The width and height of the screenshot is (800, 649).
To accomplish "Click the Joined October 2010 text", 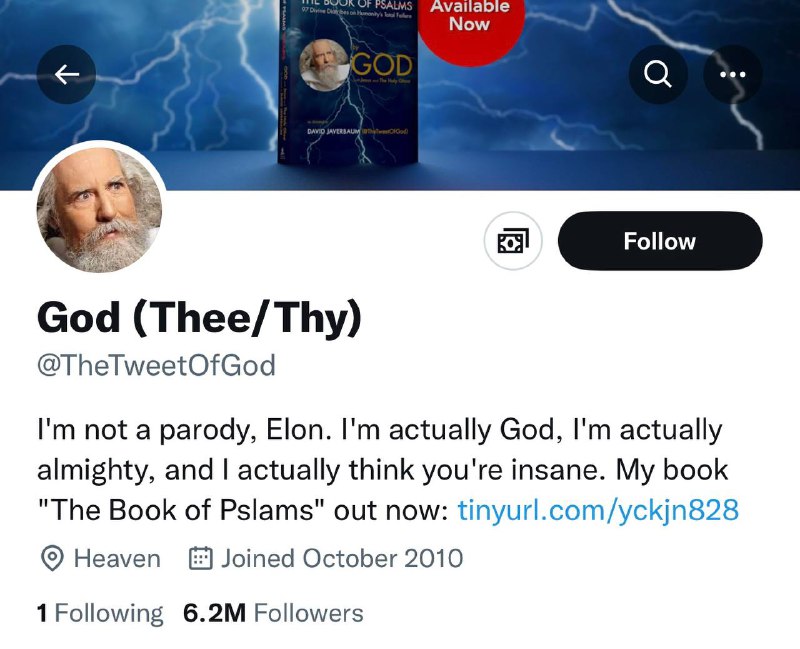I will pyautogui.click(x=342, y=558).
